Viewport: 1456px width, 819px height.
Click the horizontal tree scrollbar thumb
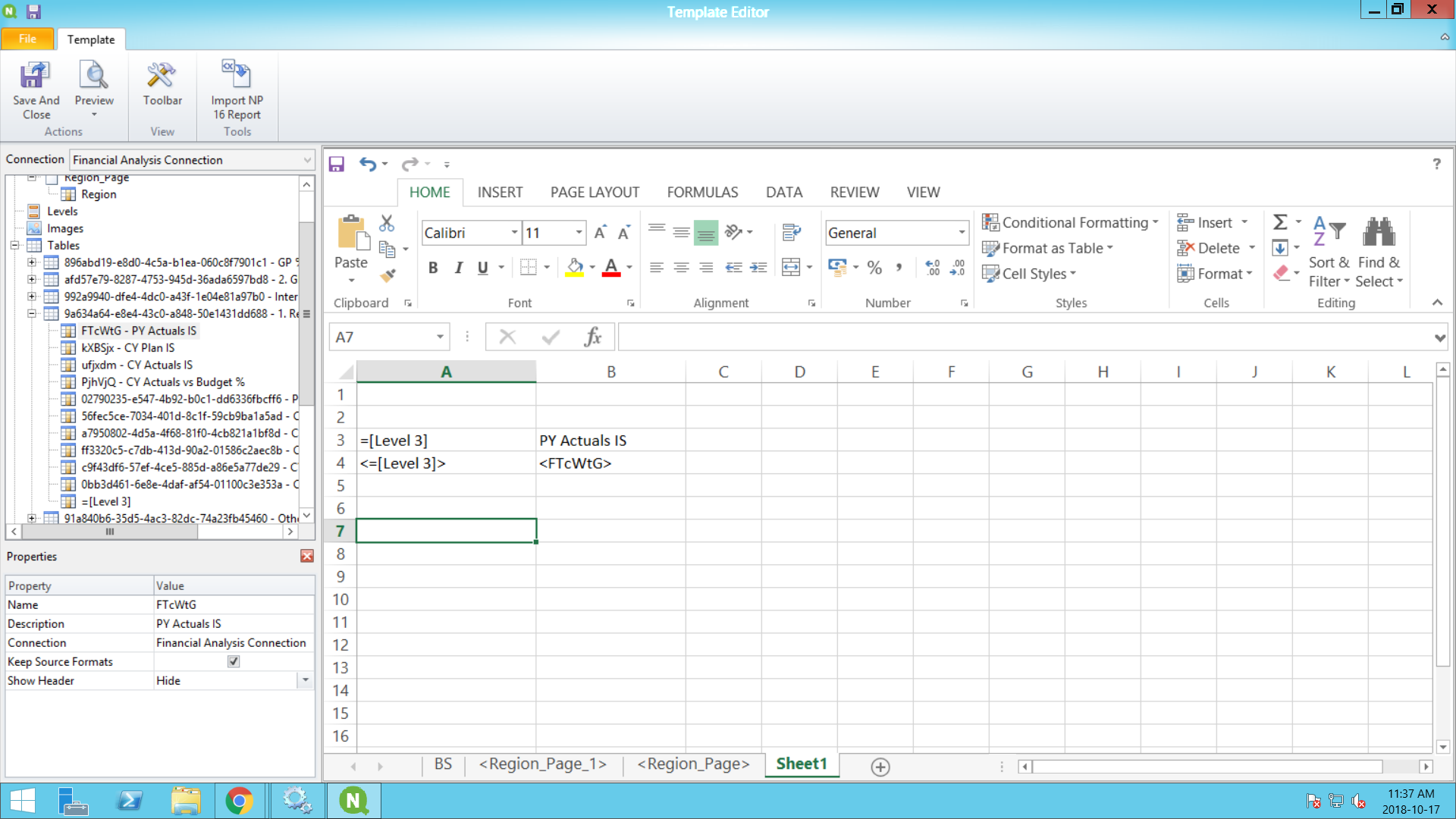(x=110, y=532)
